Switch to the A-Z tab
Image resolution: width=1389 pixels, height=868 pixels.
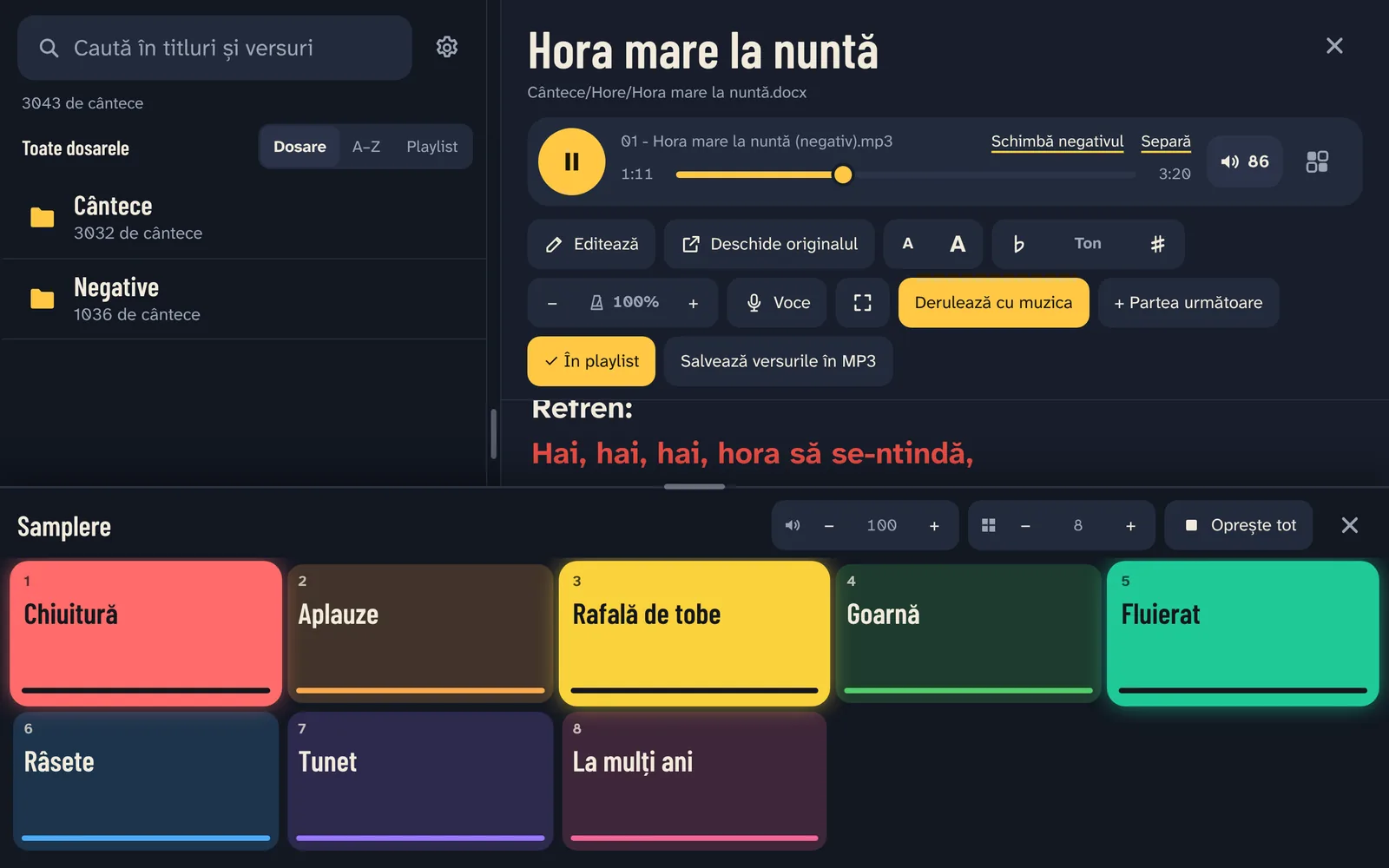(366, 147)
